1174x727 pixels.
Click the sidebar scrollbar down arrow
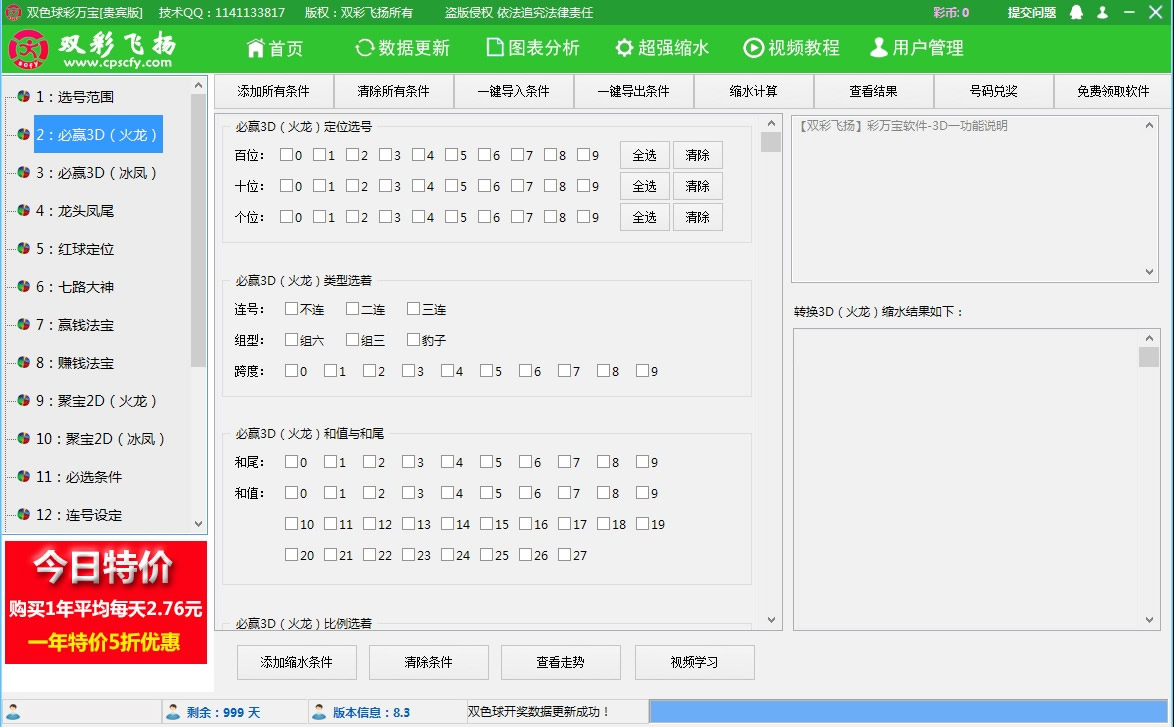198,524
